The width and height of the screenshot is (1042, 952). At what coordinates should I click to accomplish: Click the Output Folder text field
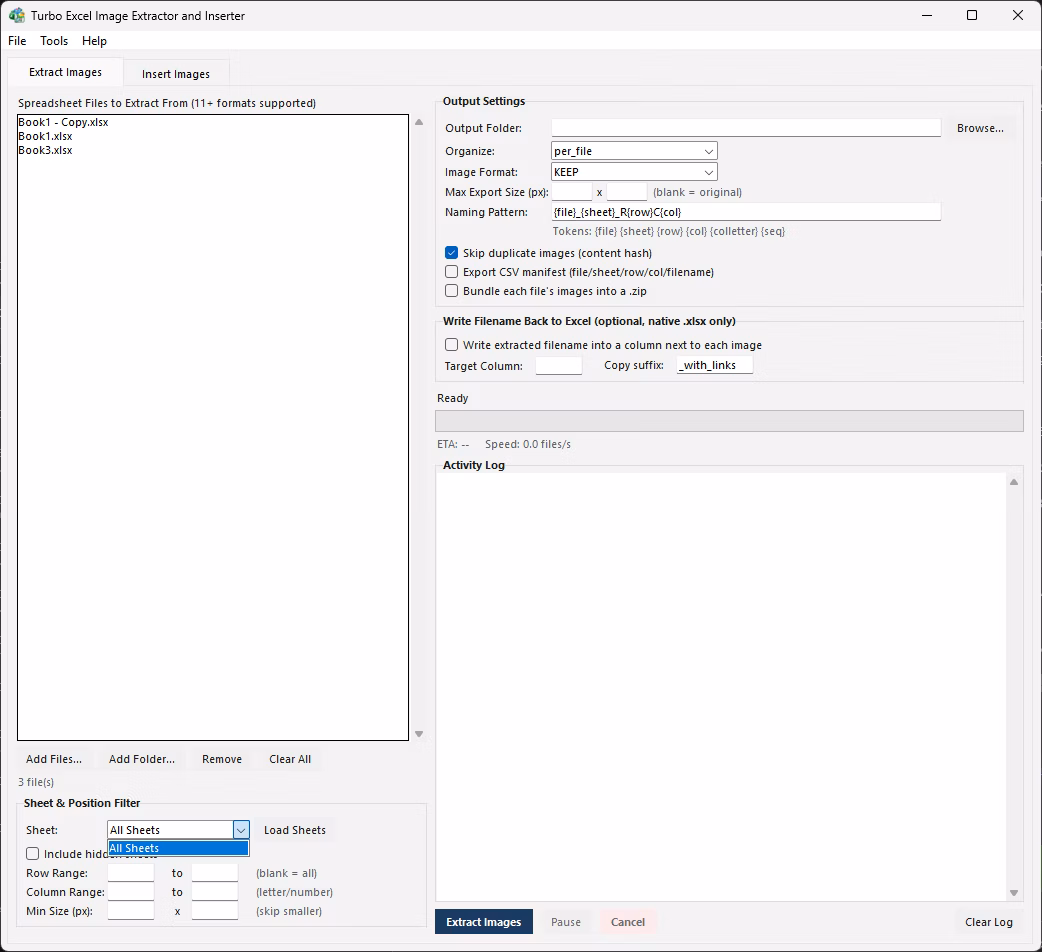point(746,128)
